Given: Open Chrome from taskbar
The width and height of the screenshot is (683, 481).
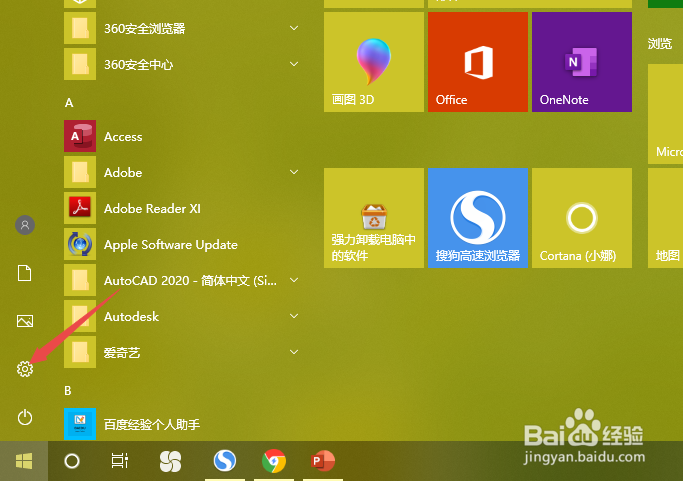Looking at the screenshot, I should point(274,461).
